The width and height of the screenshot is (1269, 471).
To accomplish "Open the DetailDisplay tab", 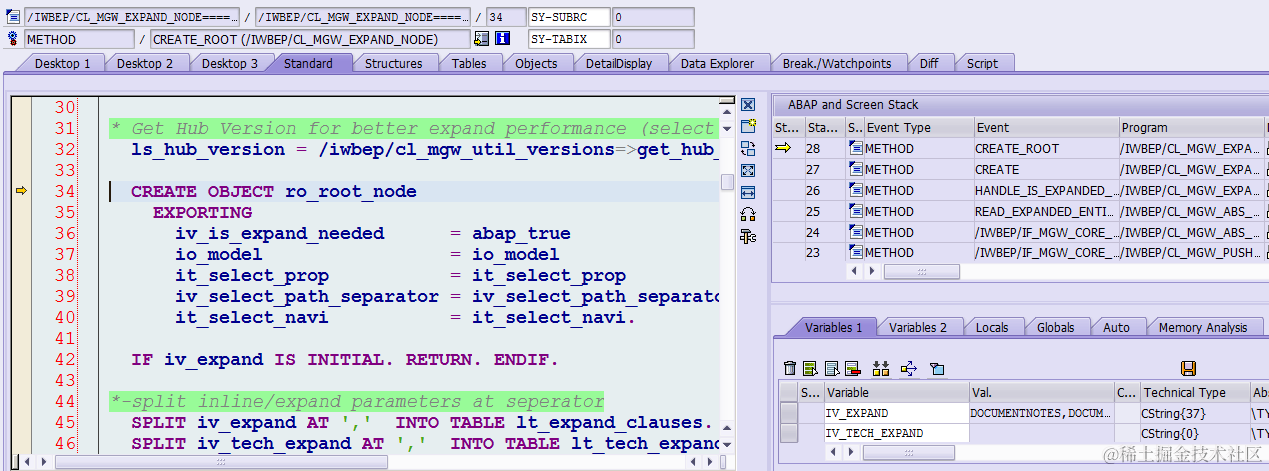I will (x=619, y=63).
